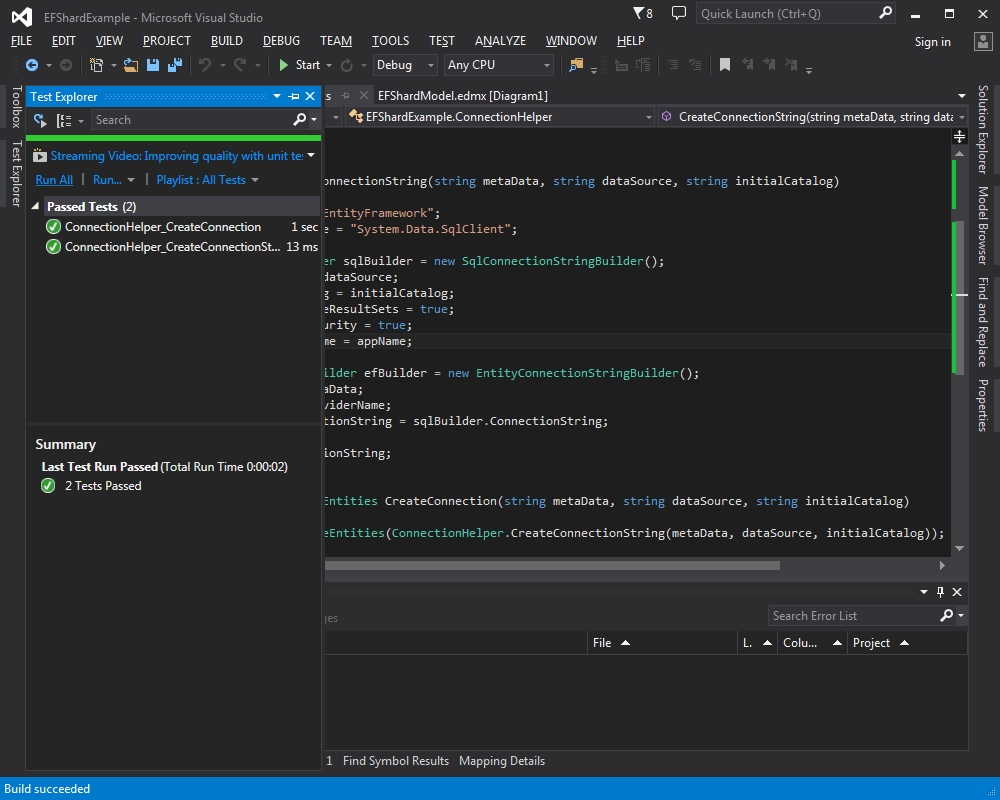Viewport: 1000px width, 800px height.
Task: Click the Previous Bookmark icon
Action: point(747,64)
